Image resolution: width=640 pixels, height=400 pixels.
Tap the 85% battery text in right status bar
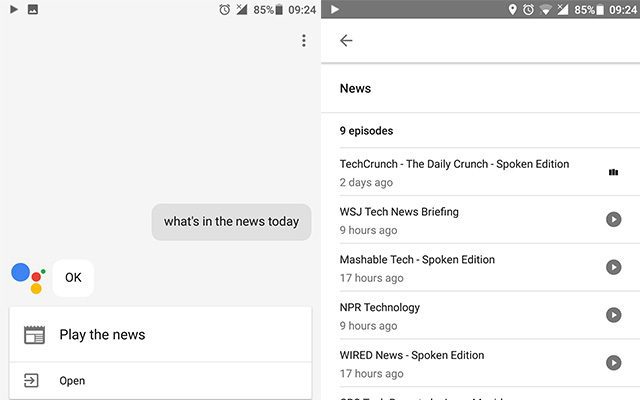(584, 10)
